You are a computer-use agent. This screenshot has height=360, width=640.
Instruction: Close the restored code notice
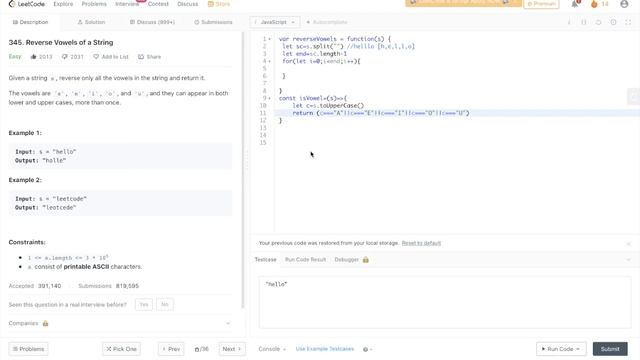pyautogui.click(x=628, y=244)
